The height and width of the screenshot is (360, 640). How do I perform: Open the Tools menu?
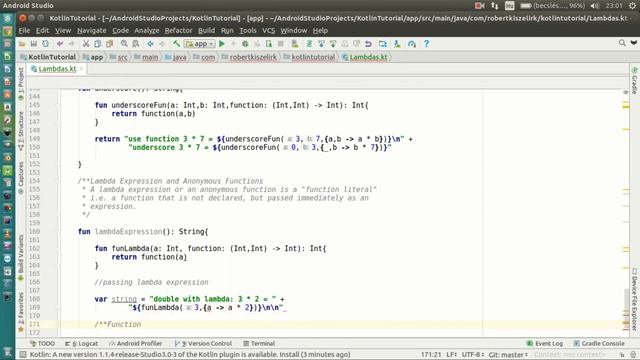[248, 31]
